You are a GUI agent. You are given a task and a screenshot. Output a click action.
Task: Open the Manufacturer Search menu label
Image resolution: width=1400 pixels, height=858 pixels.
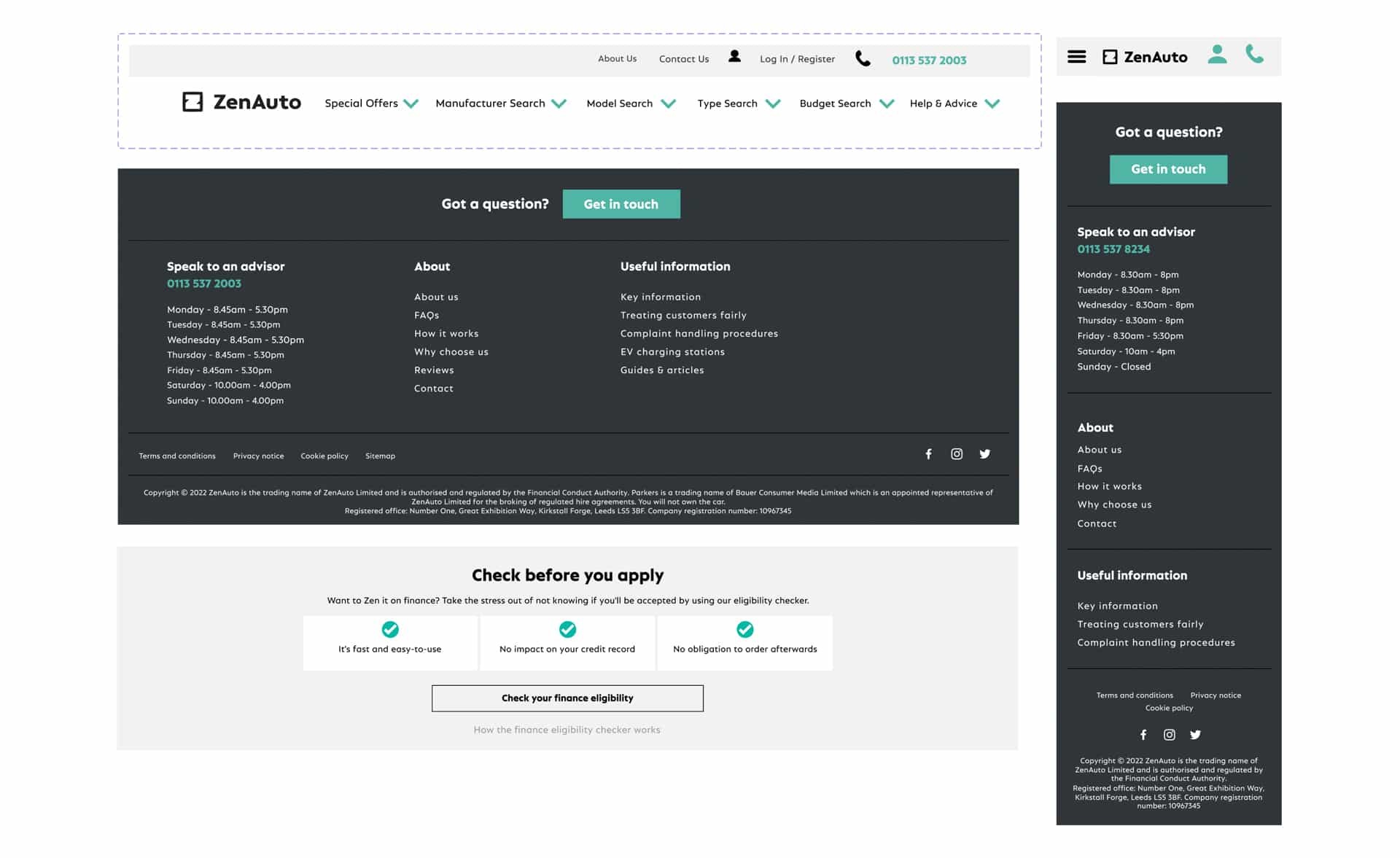pos(490,104)
